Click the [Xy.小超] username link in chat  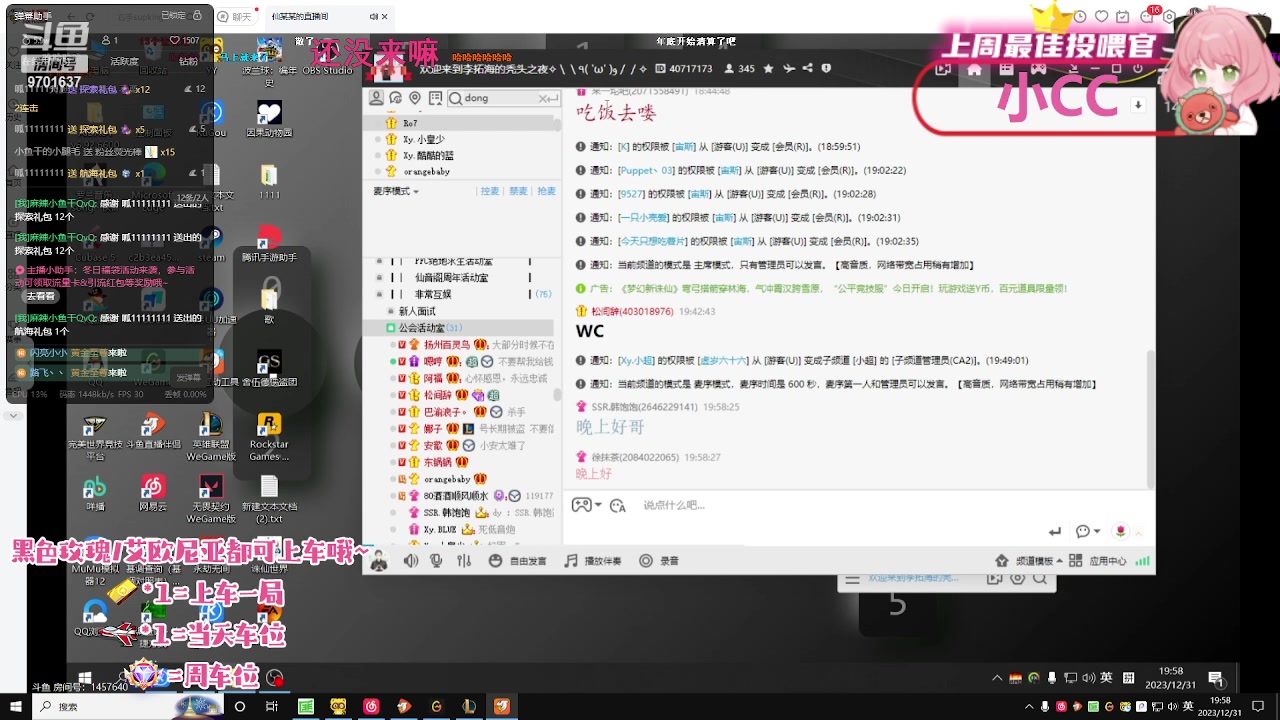click(x=637, y=360)
